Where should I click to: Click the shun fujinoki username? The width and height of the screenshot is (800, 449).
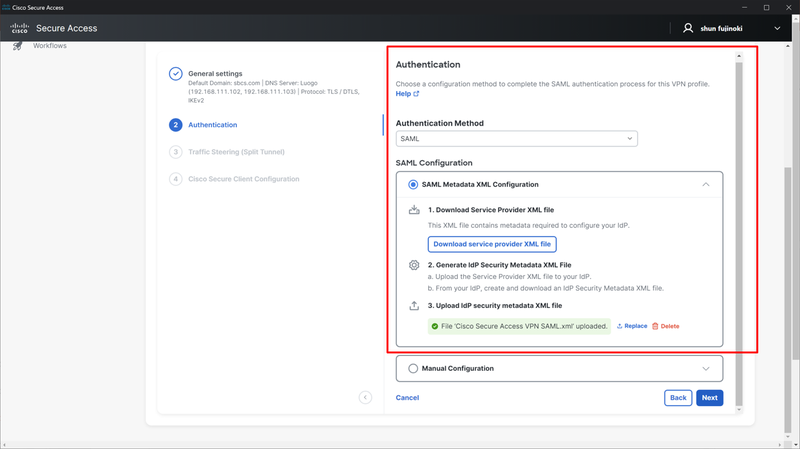[721, 29]
